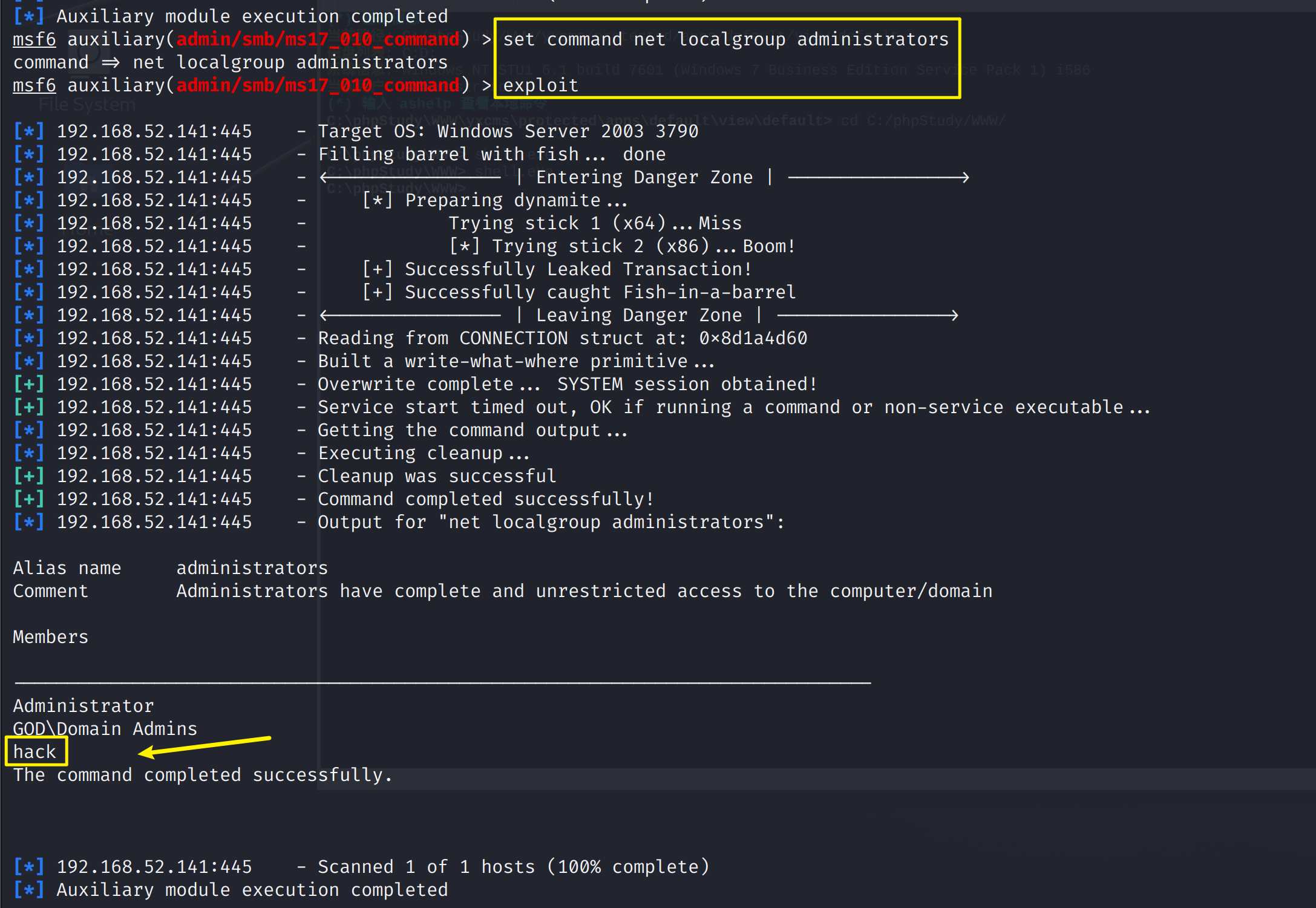This screenshot has height=908, width=1316.
Task: Click 'Filling barrel with fish... done' line
Action: tap(491, 154)
